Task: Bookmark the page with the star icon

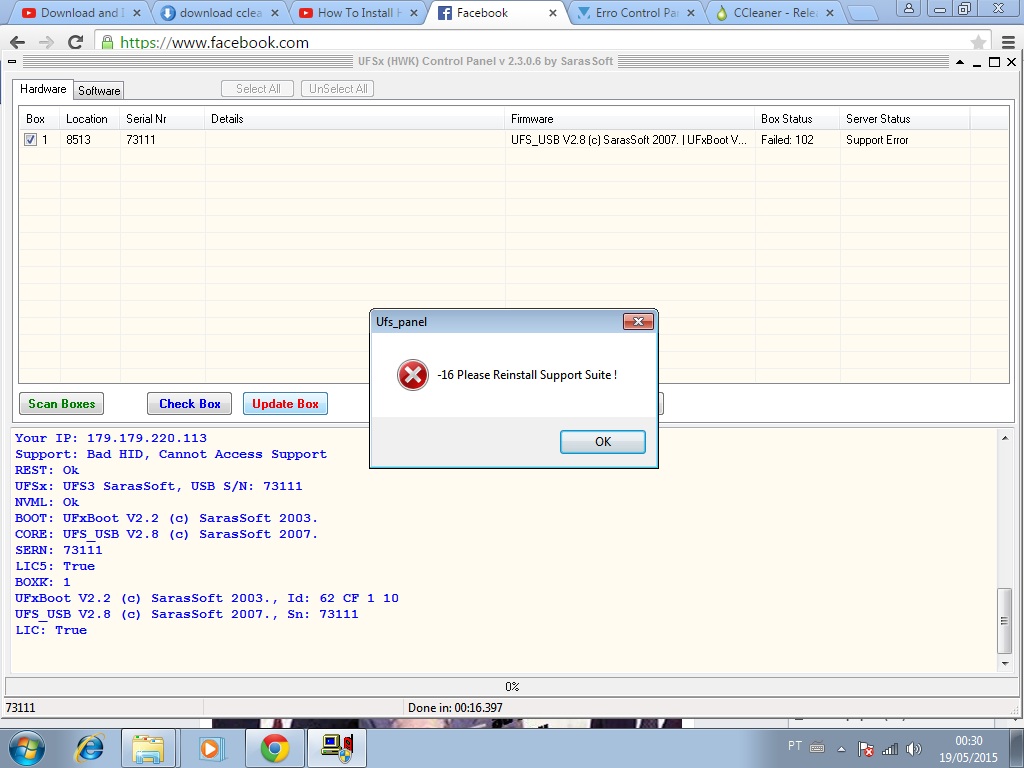Action: [978, 42]
